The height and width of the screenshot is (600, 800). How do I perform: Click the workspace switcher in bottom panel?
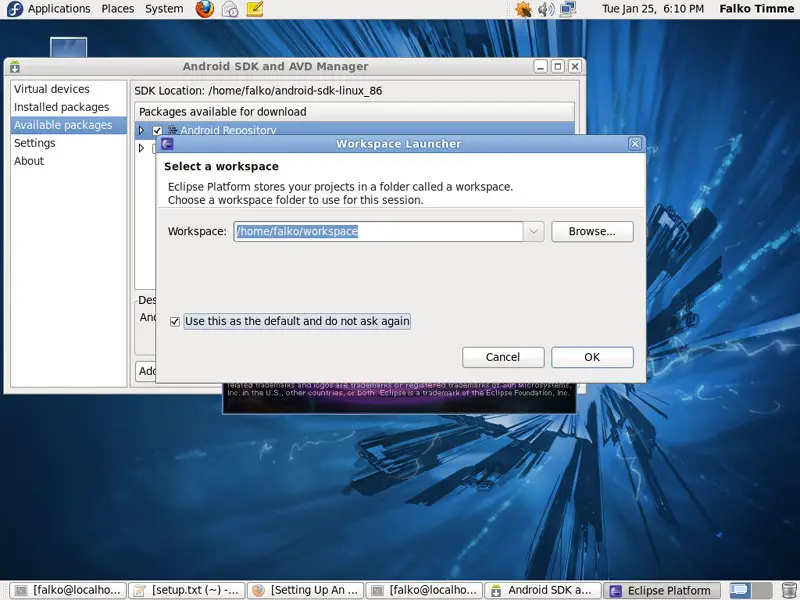[x=751, y=590]
